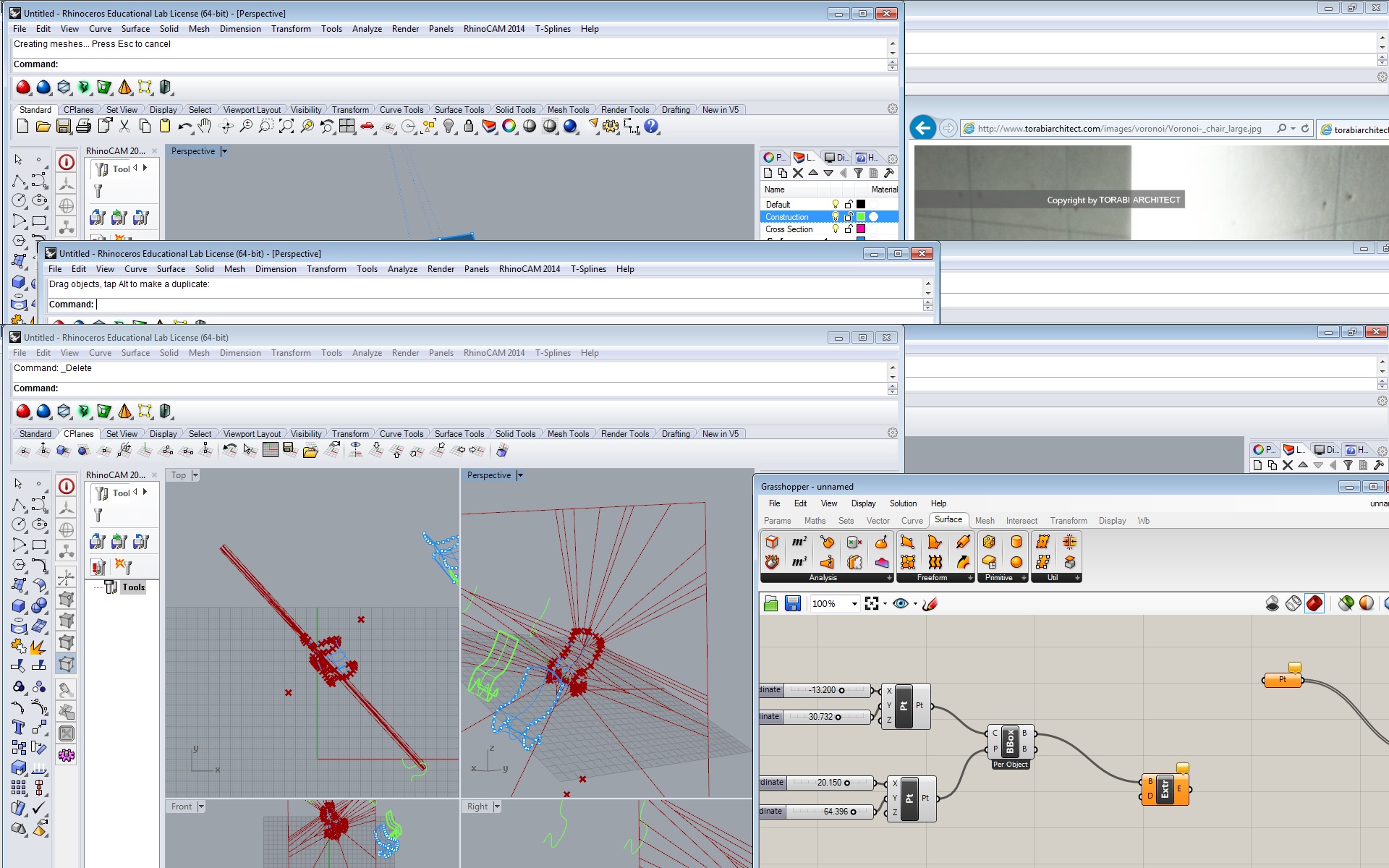The width and height of the screenshot is (1389, 868).
Task: Expand the Freeform panel plus arrow
Action: tap(970, 578)
